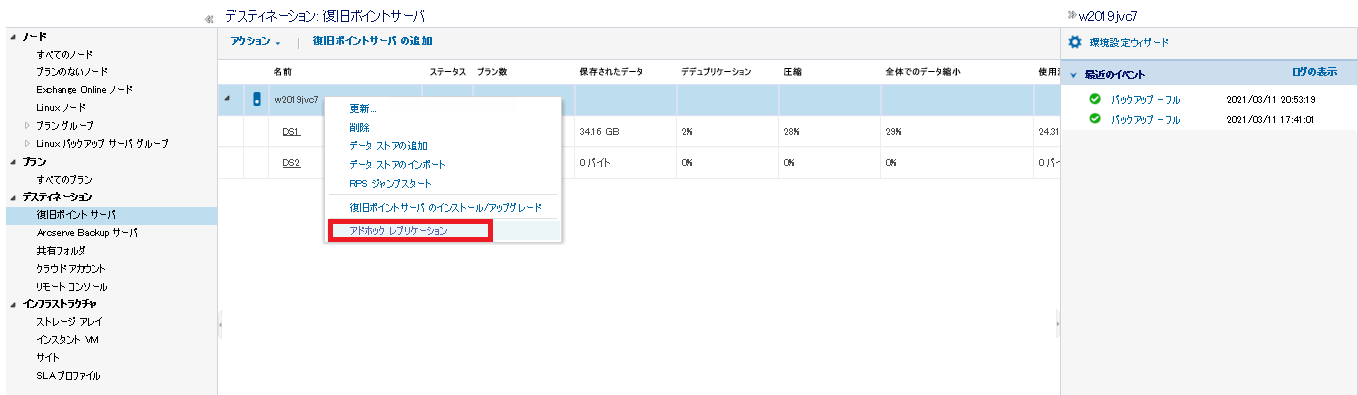
Task: Select Arcserve Backup サーバ in sidebar
Action: tap(87, 232)
